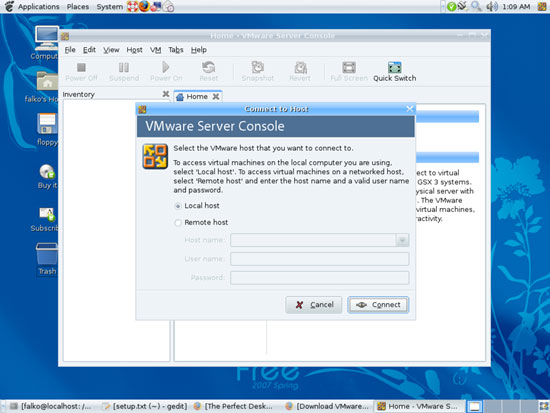Click the User name input field
Image resolution: width=550 pixels, height=413 pixels.
pyautogui.click(x=320, y=259)
